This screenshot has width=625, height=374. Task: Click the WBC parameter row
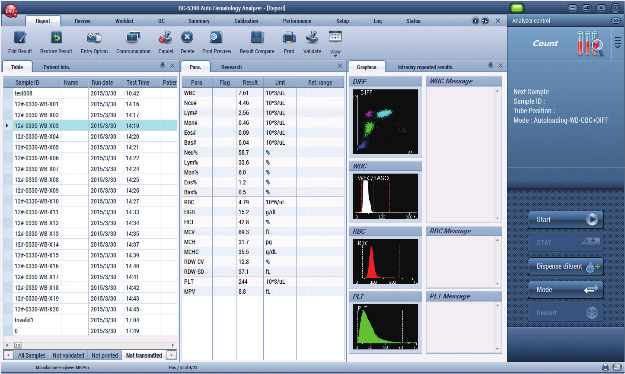(x=263, y=93)
